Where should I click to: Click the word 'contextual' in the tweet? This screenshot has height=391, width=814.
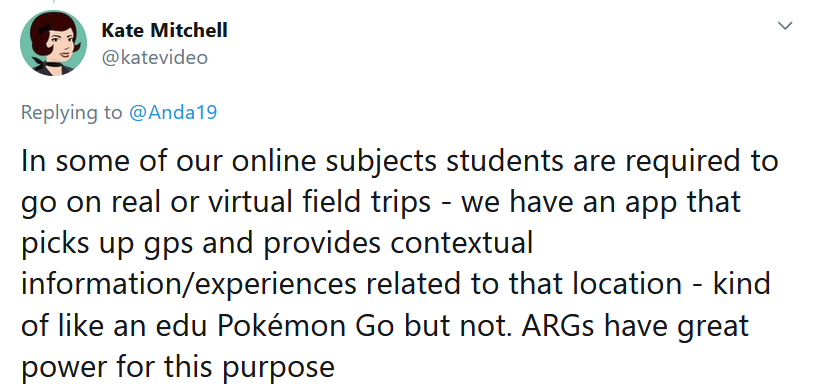(462, 244)
